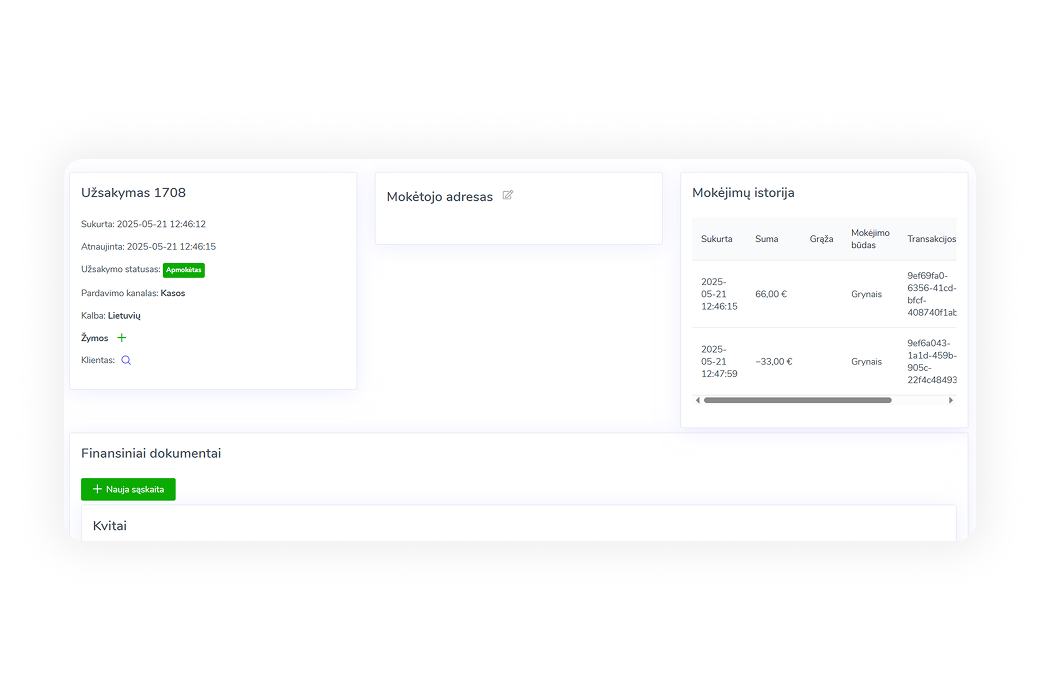Click the green Apmokėtas status badge

(184, 270)
